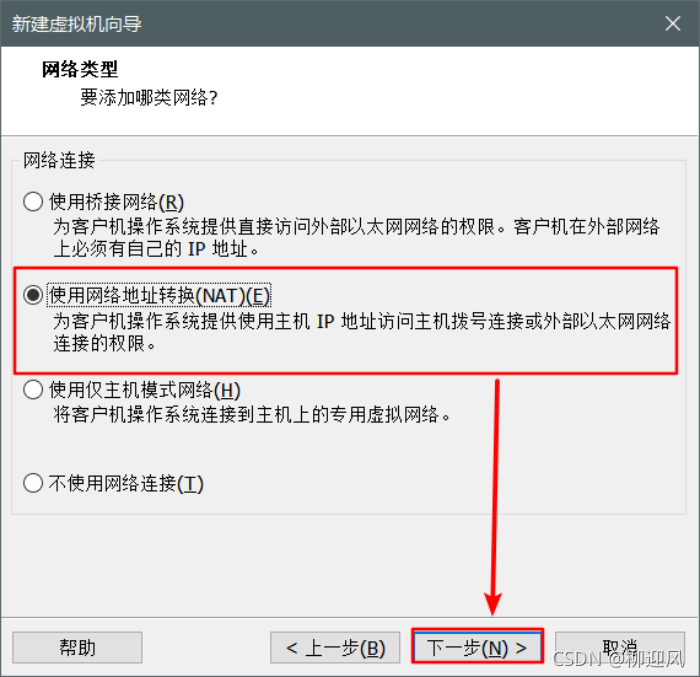Pick the 不使用网络连接(T) radio button
This screenshot has height=677, width=700.
(x=33, y=483)
